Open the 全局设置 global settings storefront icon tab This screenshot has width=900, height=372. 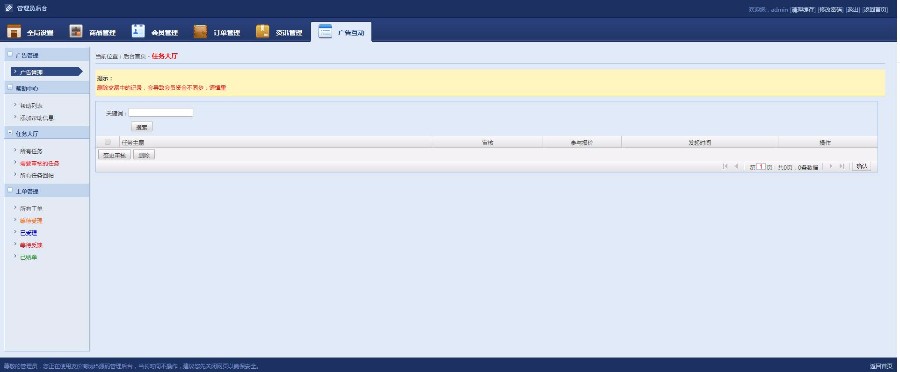point(30,32)
